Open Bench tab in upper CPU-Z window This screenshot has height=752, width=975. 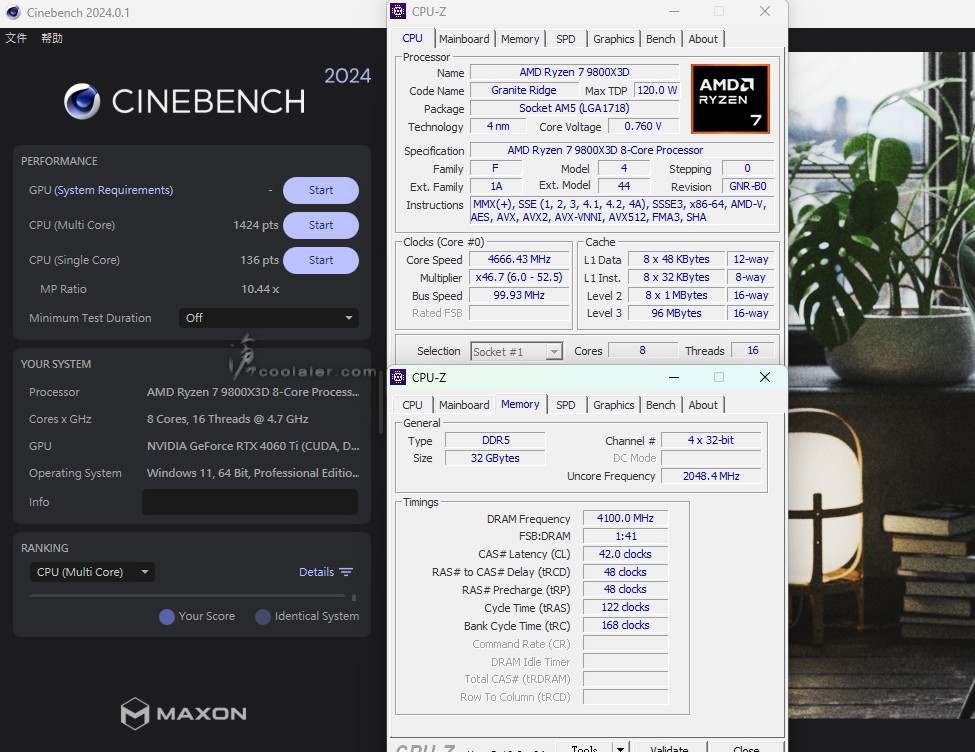pos(660,39)
